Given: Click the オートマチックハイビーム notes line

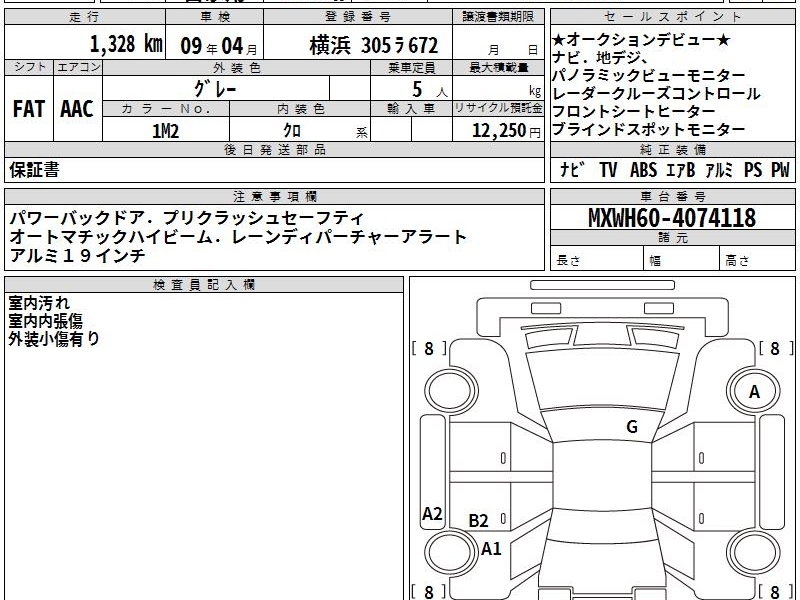Looking at the screenshot, I should 238,237.
